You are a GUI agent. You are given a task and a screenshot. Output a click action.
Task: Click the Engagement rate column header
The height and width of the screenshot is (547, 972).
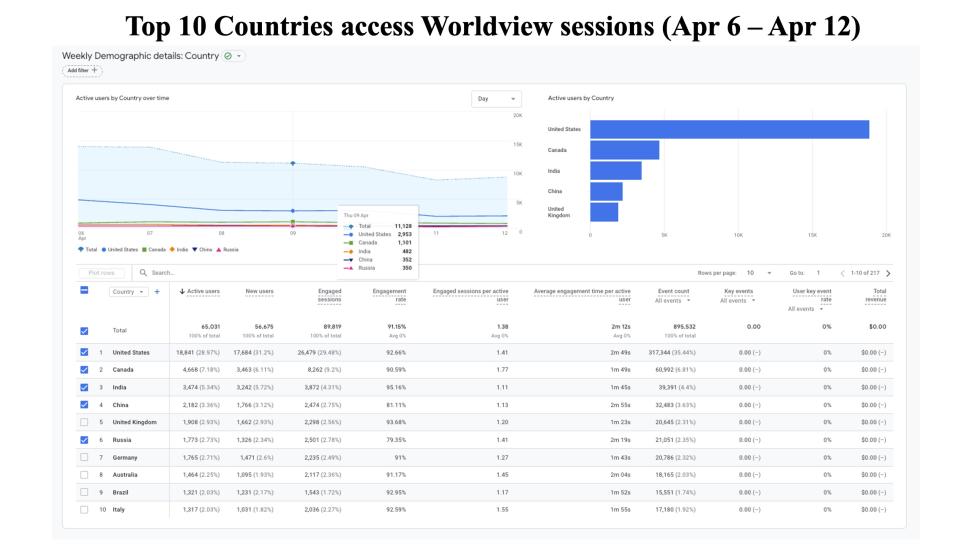[389, 295]
